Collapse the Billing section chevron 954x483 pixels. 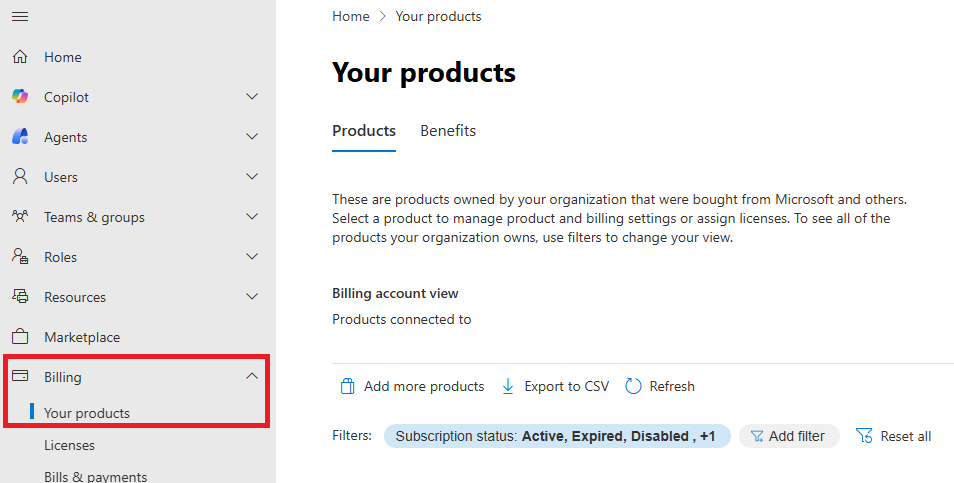(x=252, y=377)
